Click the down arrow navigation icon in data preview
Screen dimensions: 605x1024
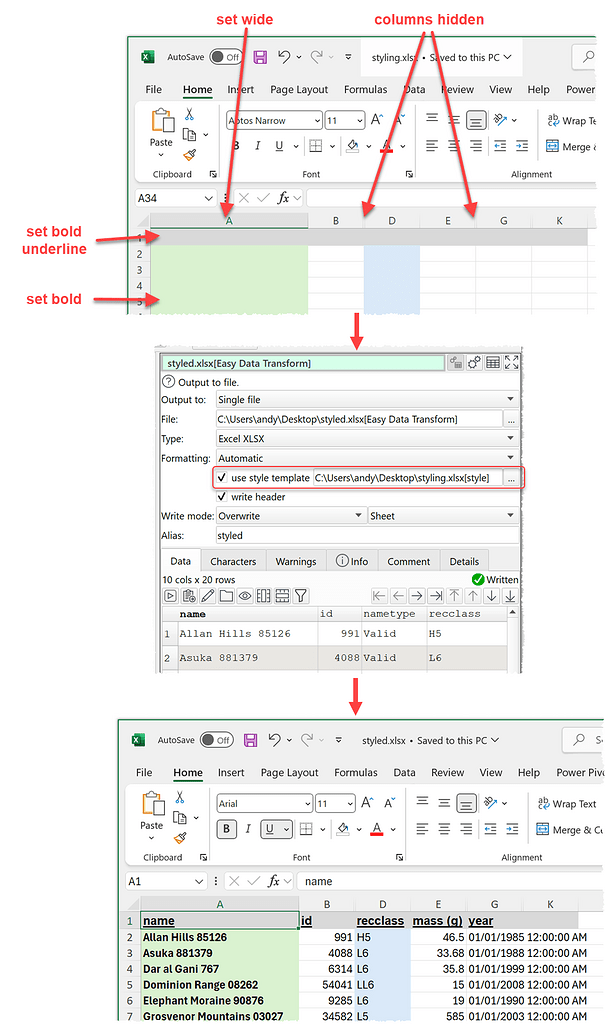pos(491,596)
